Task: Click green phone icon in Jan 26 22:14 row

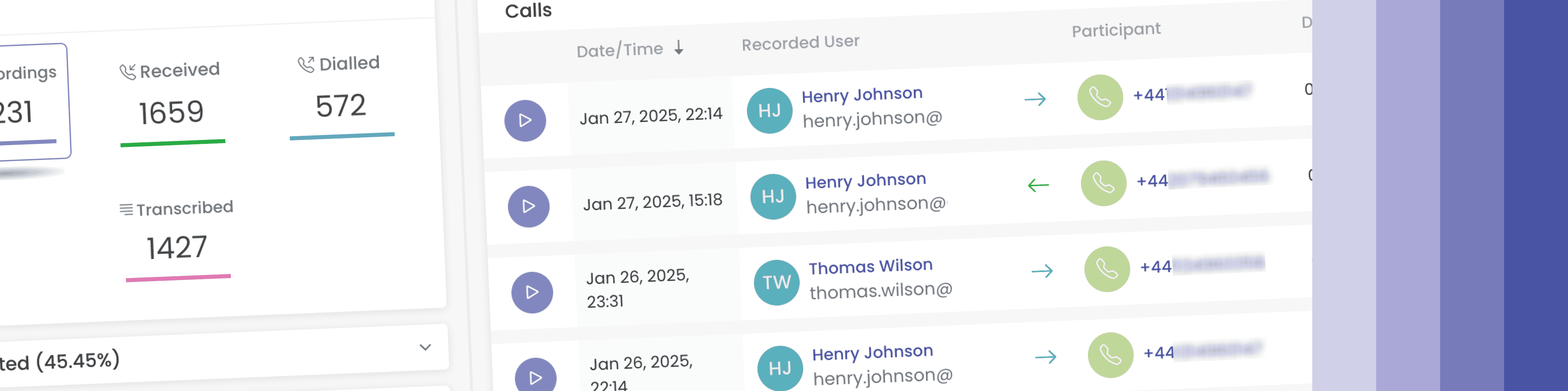Action: pyautogui.click(x=1110, y=355)
